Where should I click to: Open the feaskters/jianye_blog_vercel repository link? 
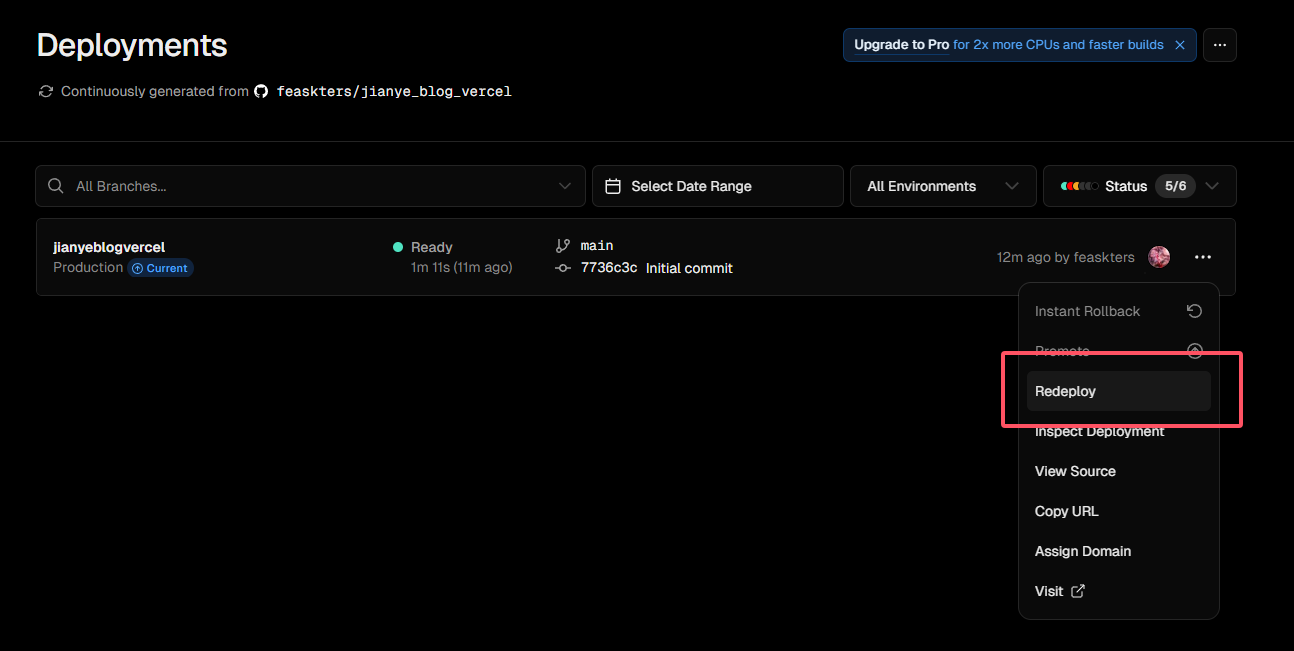click(x=394, y=91)
